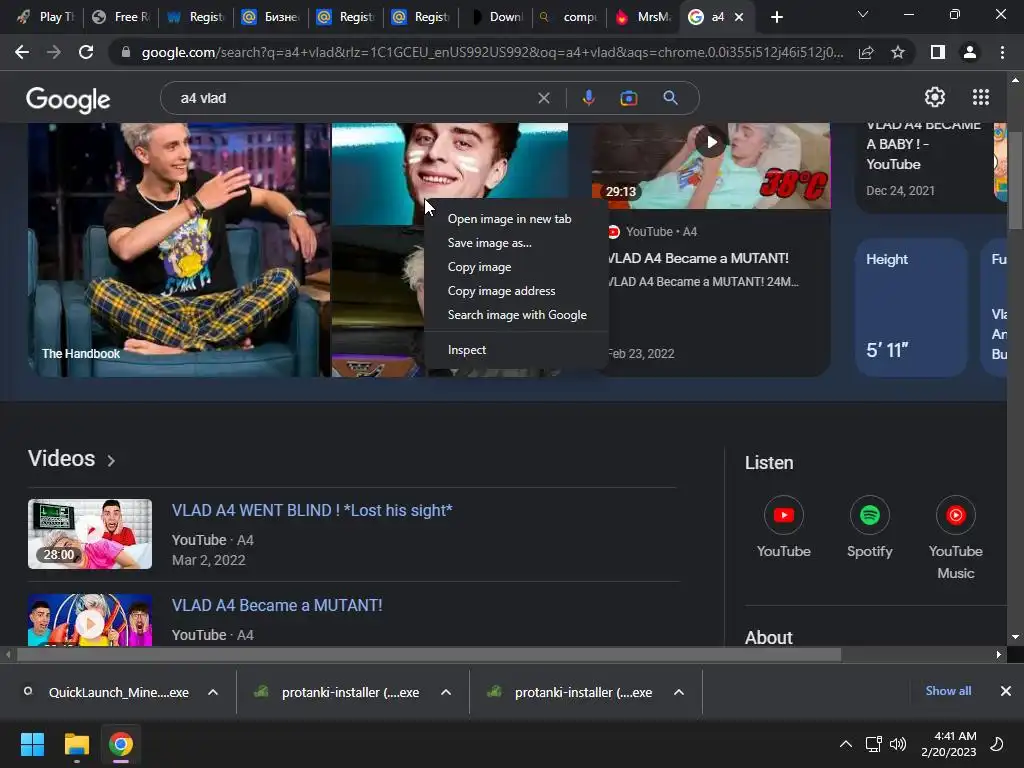Click the horizontal scrollbar right arrow
The image size is (1024, 768).
[999, 654]
